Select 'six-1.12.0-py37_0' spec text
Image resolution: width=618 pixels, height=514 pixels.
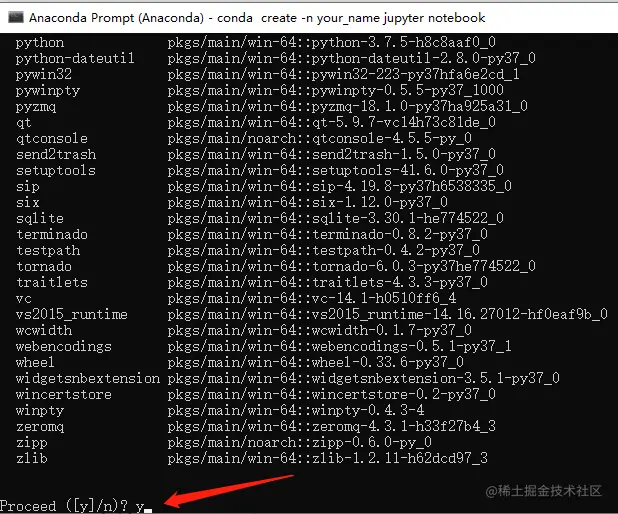380,202
